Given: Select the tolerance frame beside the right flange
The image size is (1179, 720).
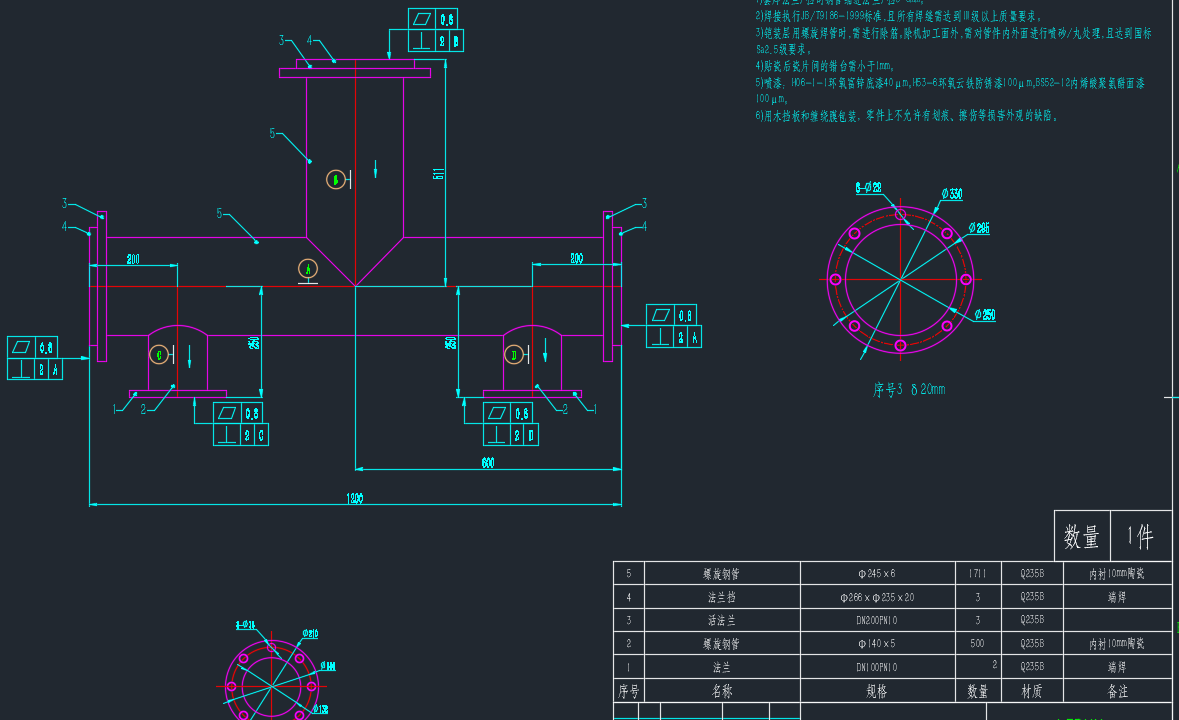Looking at the screenshot, I should (673, 326).
